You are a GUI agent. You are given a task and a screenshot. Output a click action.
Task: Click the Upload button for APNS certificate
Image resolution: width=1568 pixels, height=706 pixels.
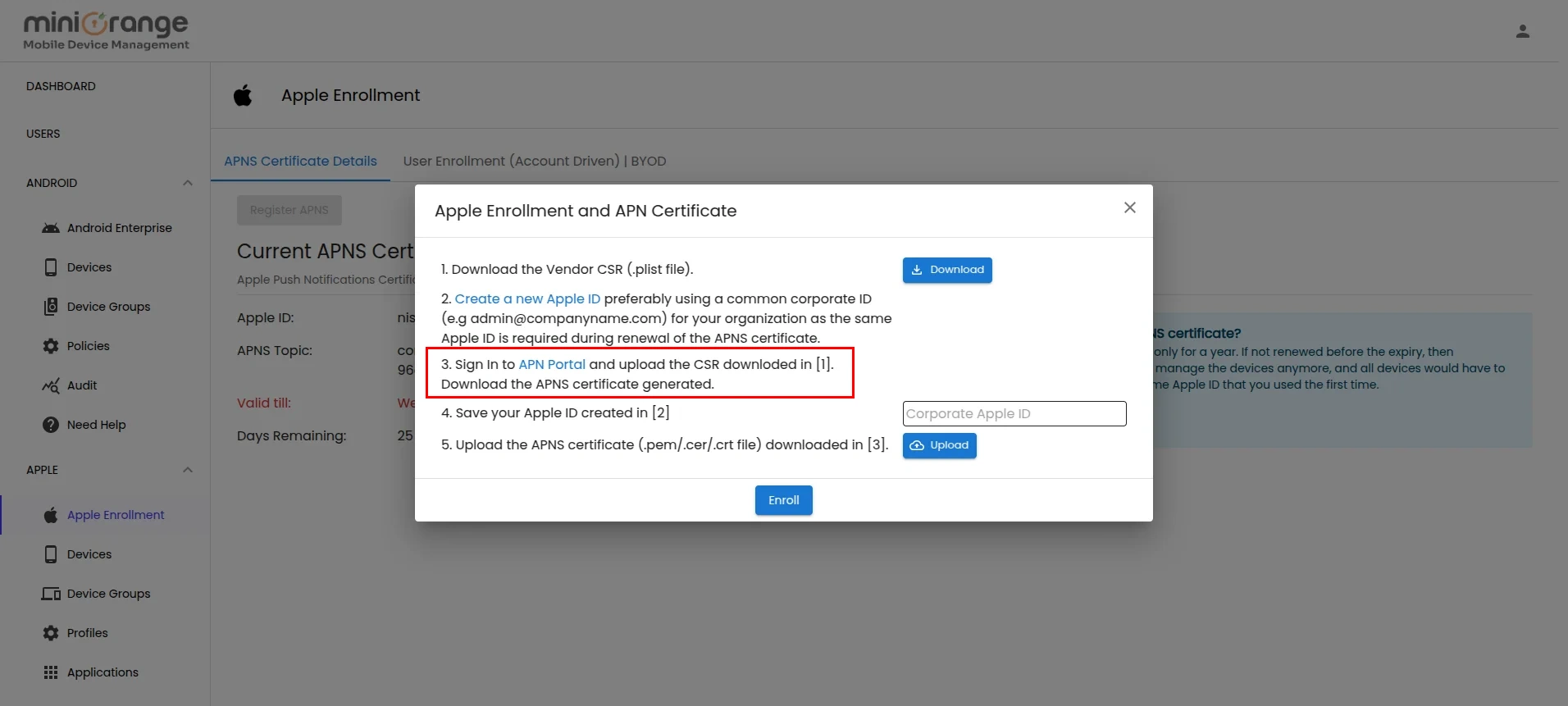[x=940, y=445]
